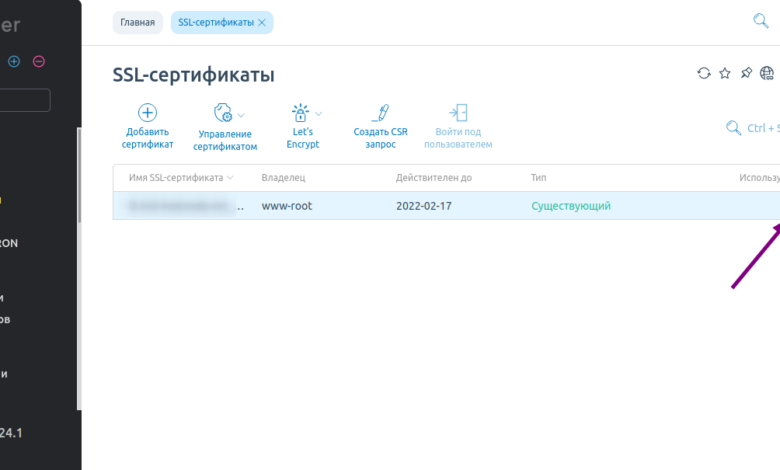
Task: Expand all menu items with blue plus
Action: click(14, 61)
